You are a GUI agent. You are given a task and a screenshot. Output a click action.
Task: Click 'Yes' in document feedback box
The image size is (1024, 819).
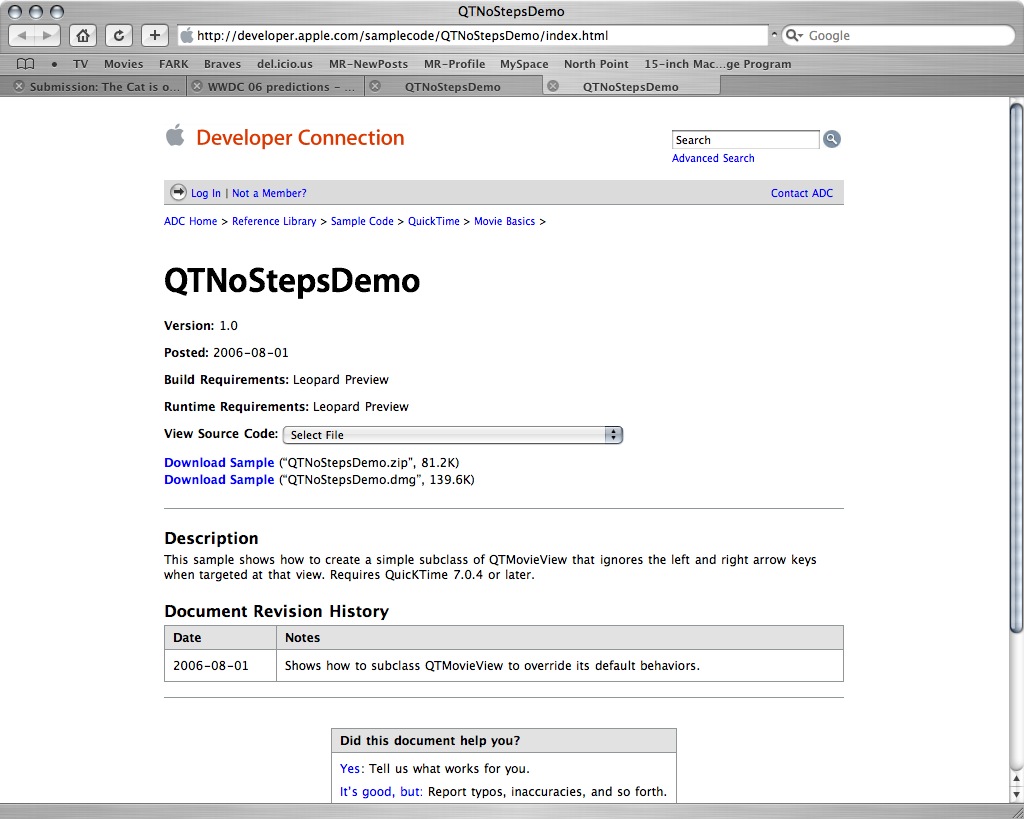pyautogui.click(x=350, y=769)
